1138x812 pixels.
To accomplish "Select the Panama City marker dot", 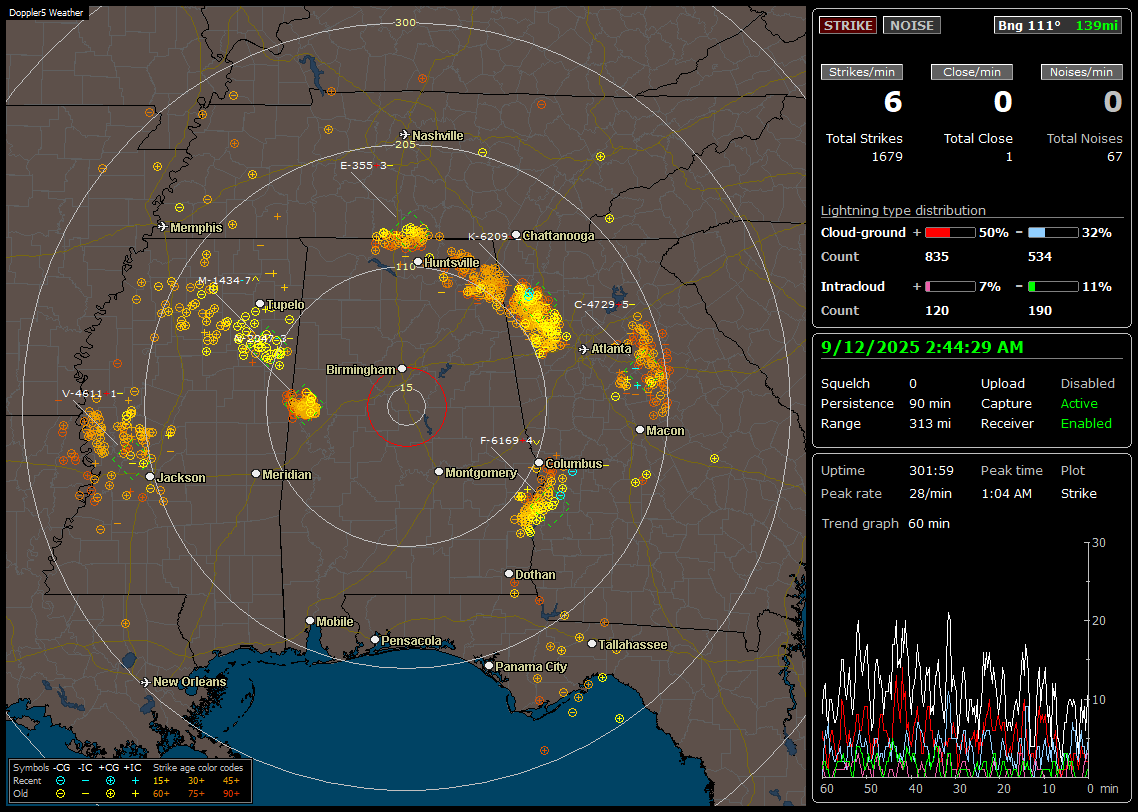I will (488, 665).
